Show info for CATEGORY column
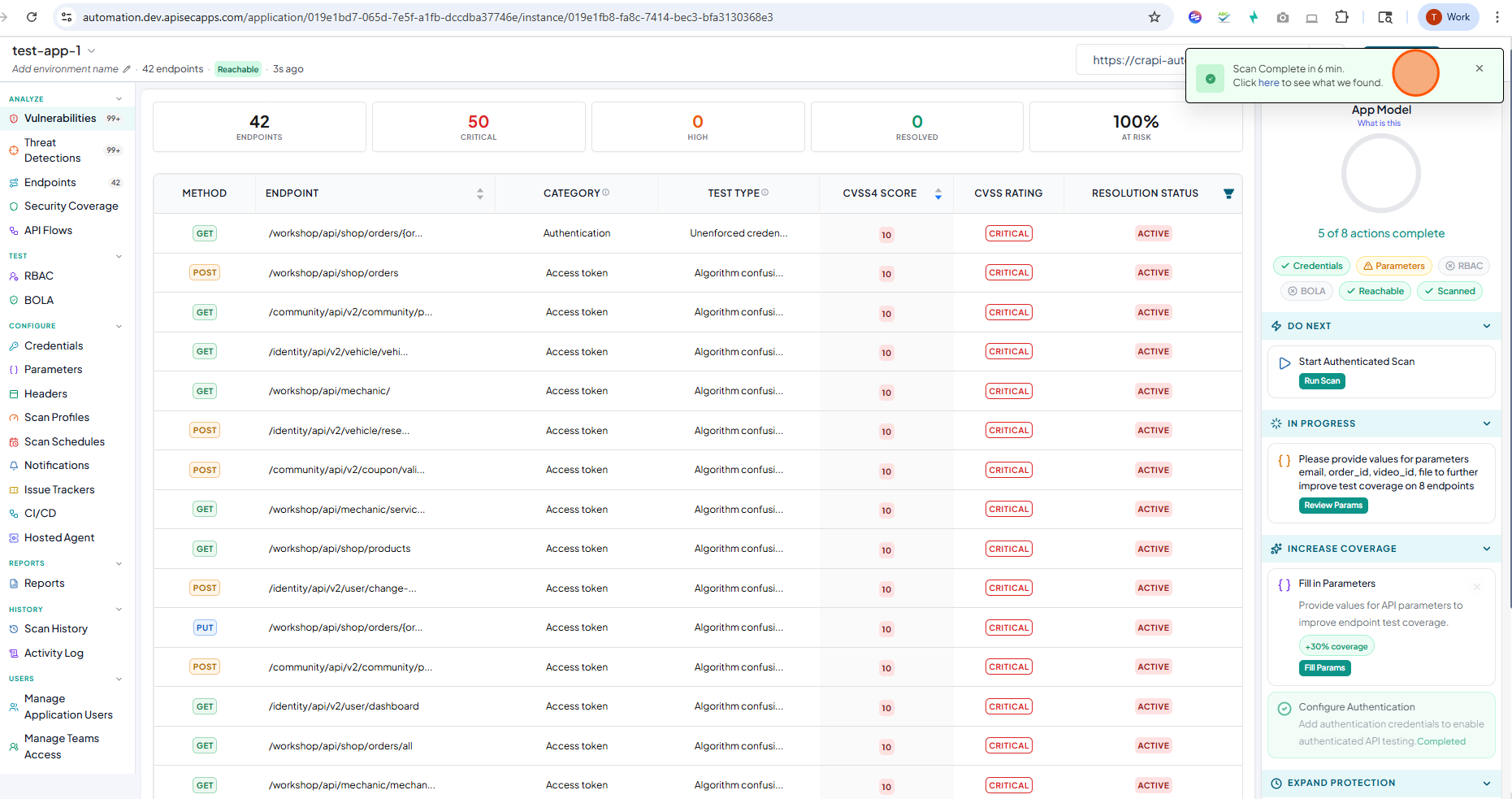This screenshot has height=799, width=1512. (x=606, y=193)
